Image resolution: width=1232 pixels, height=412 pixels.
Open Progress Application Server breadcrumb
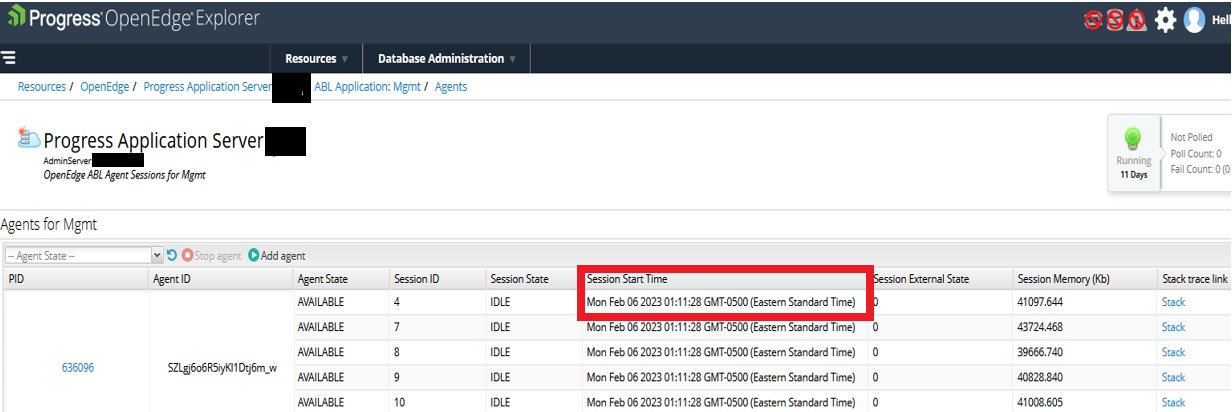tap(207, 87)
